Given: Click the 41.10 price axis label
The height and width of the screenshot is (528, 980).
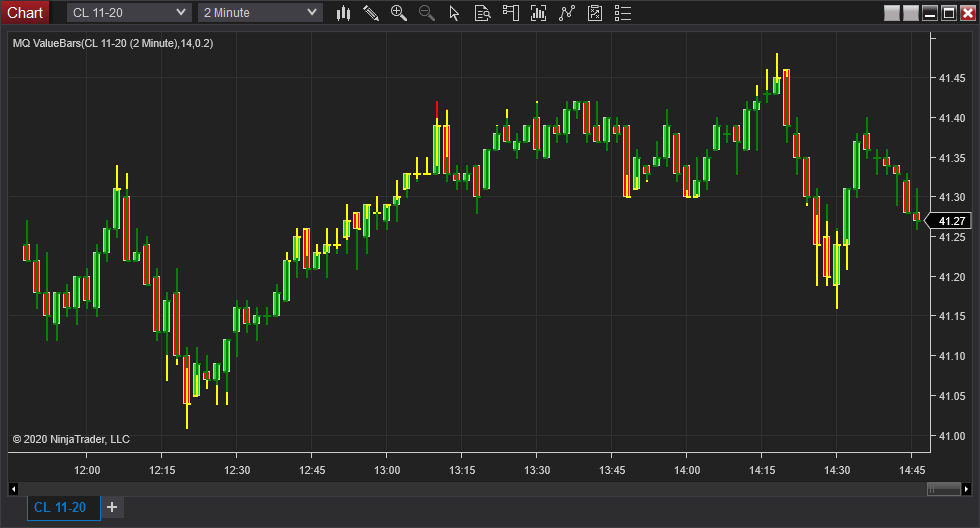Looking at the screenshot, I should (x=952, y=356).
